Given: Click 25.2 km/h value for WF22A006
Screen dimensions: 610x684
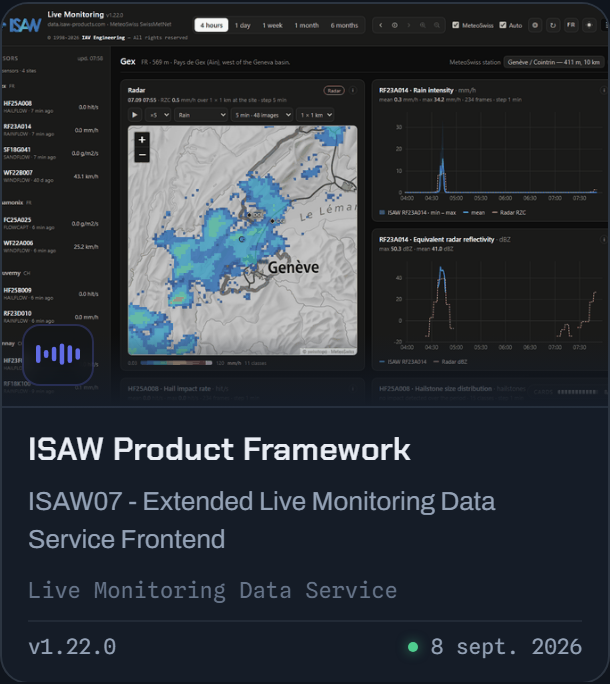Looking at the screenshot, I should pos(86,246).
